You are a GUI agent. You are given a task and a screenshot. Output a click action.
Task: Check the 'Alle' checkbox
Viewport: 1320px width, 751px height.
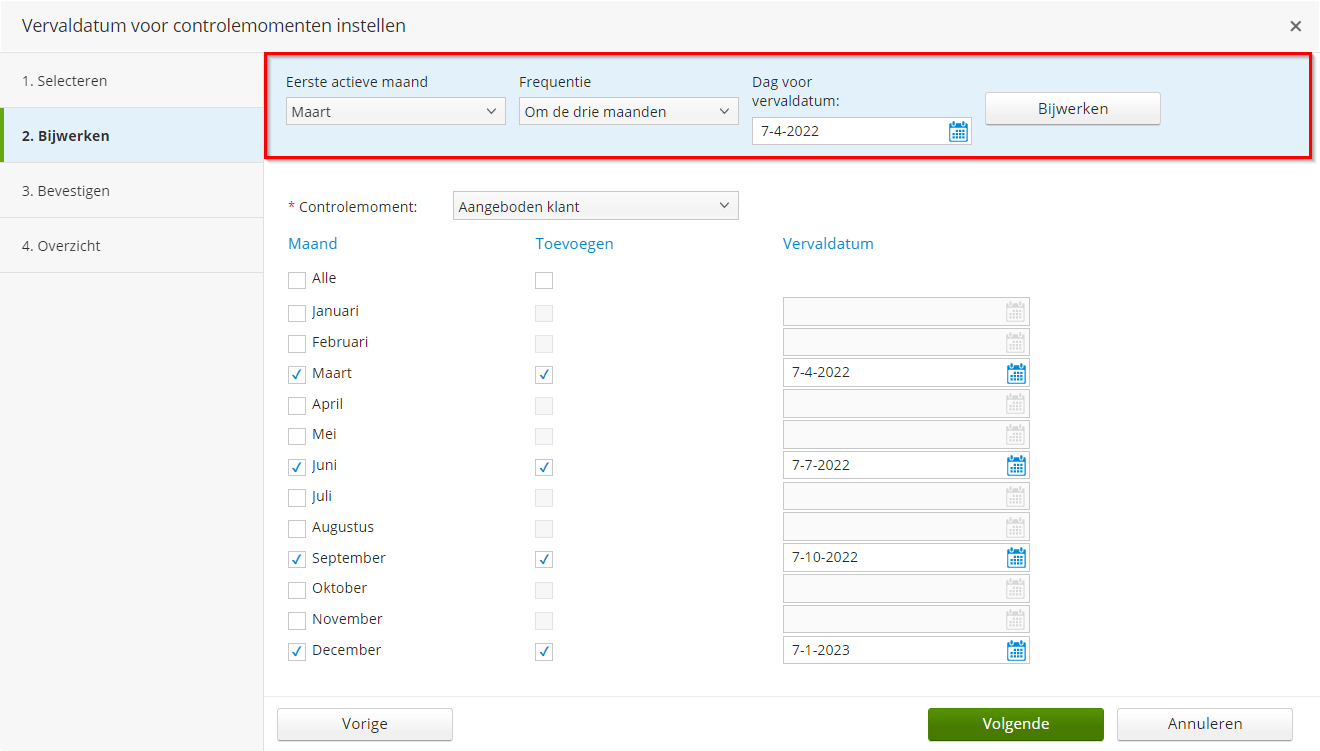click(x=296, y=279)
